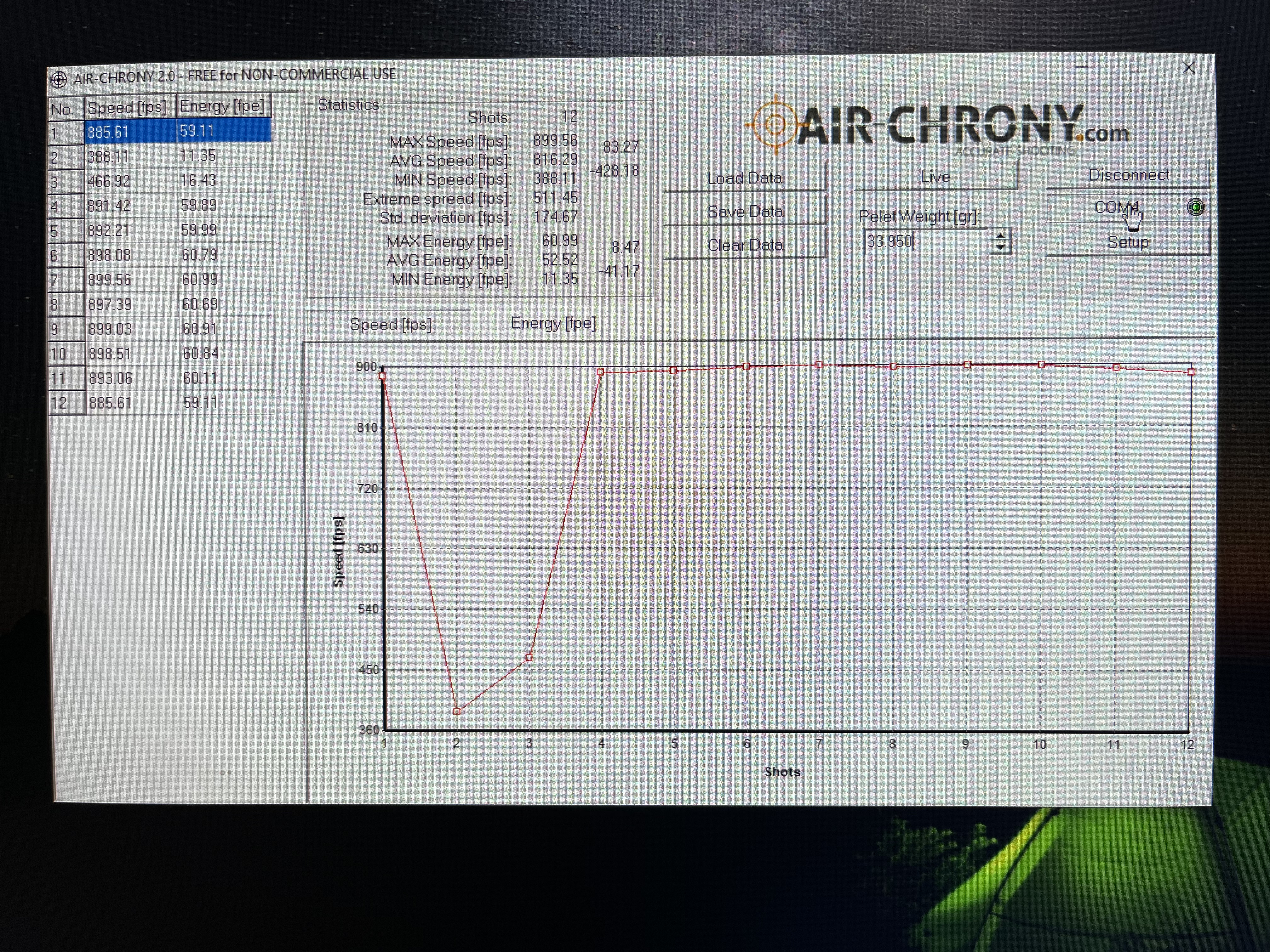The image size is (1270, 952).
Task: Click the shot 4 data point on chart
Action: pyautogui.click(x=601, y=372)
